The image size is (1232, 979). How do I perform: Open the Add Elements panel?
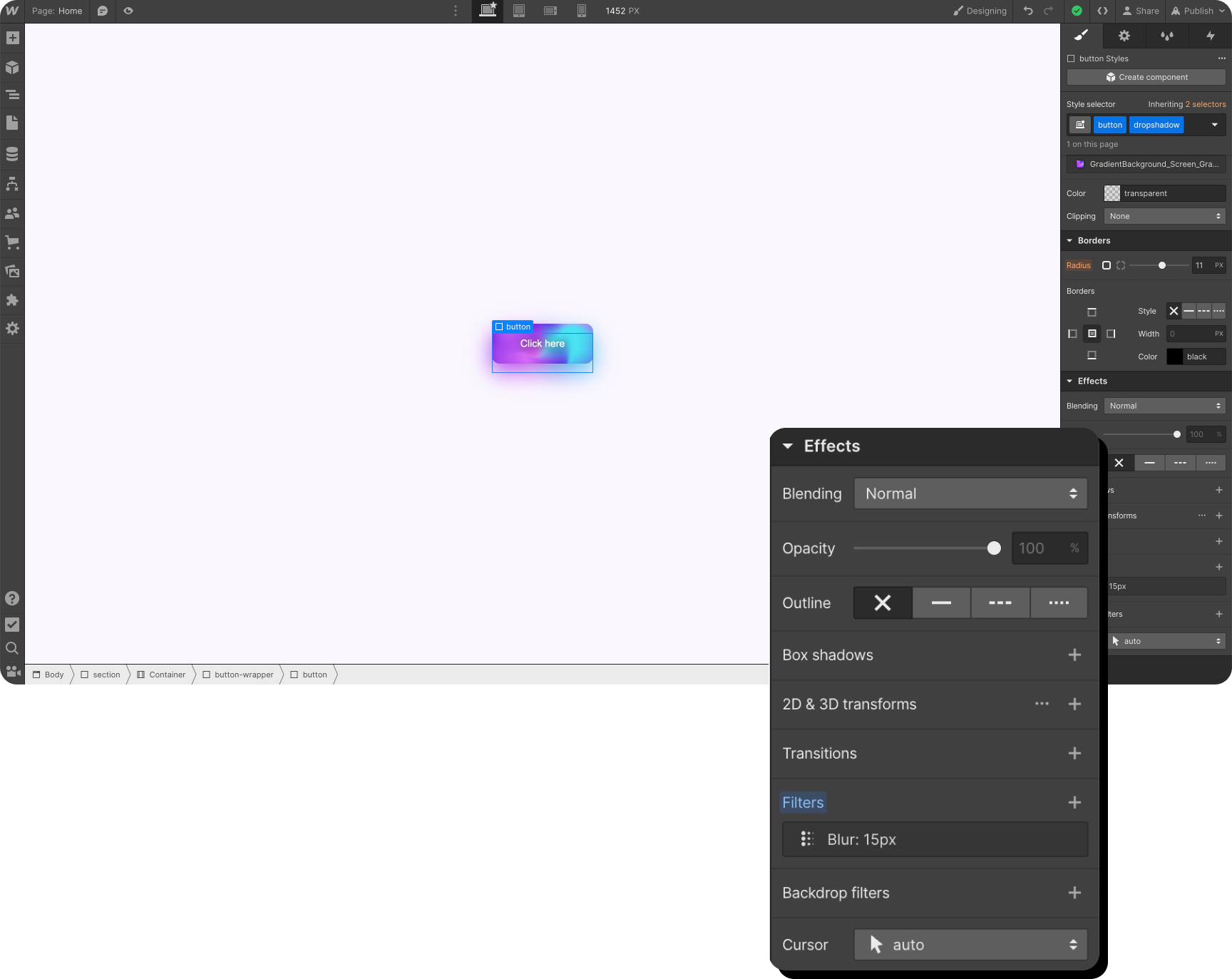[12, 37]
